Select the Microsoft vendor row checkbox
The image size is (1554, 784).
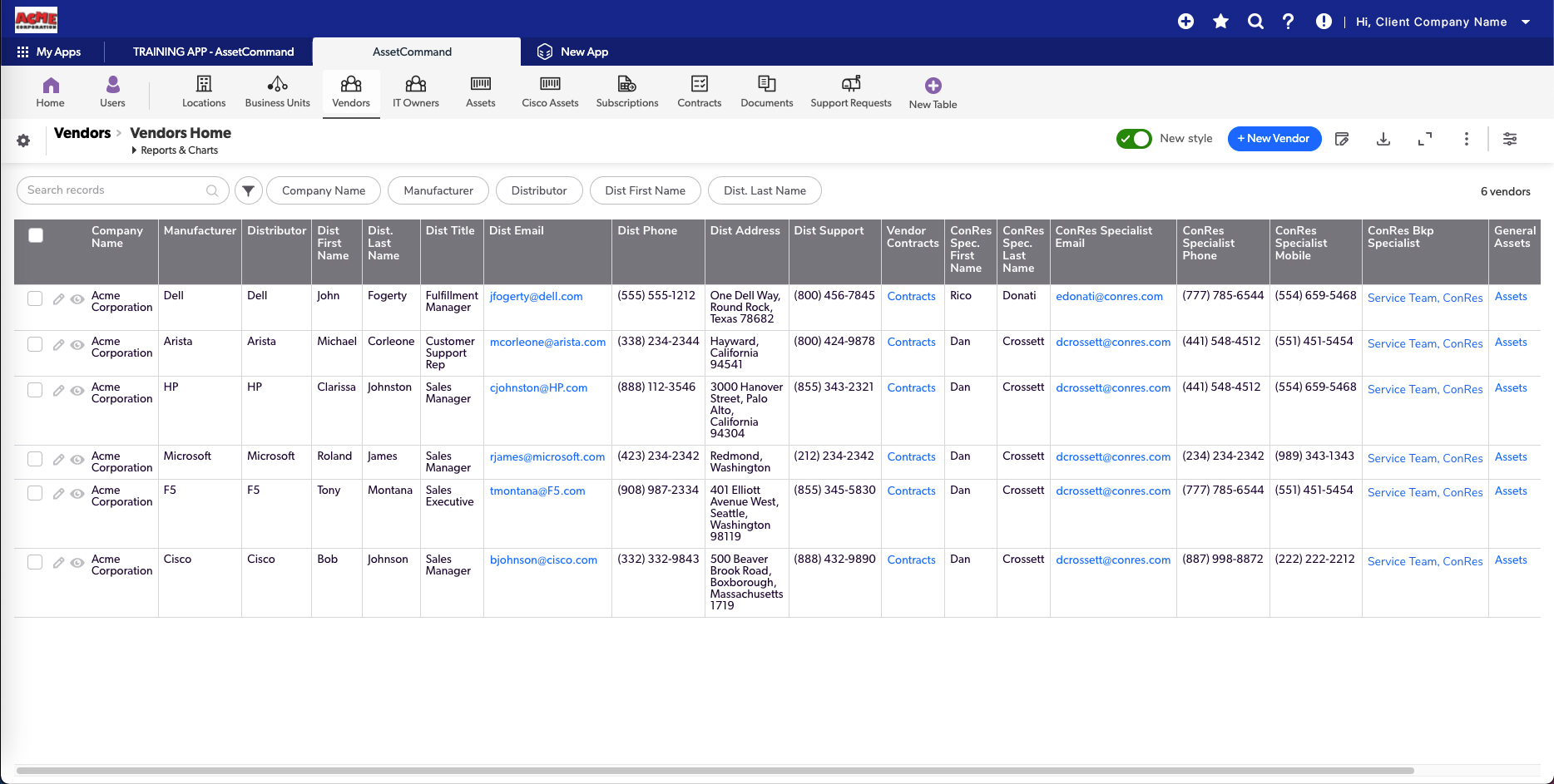click(35, 459)
